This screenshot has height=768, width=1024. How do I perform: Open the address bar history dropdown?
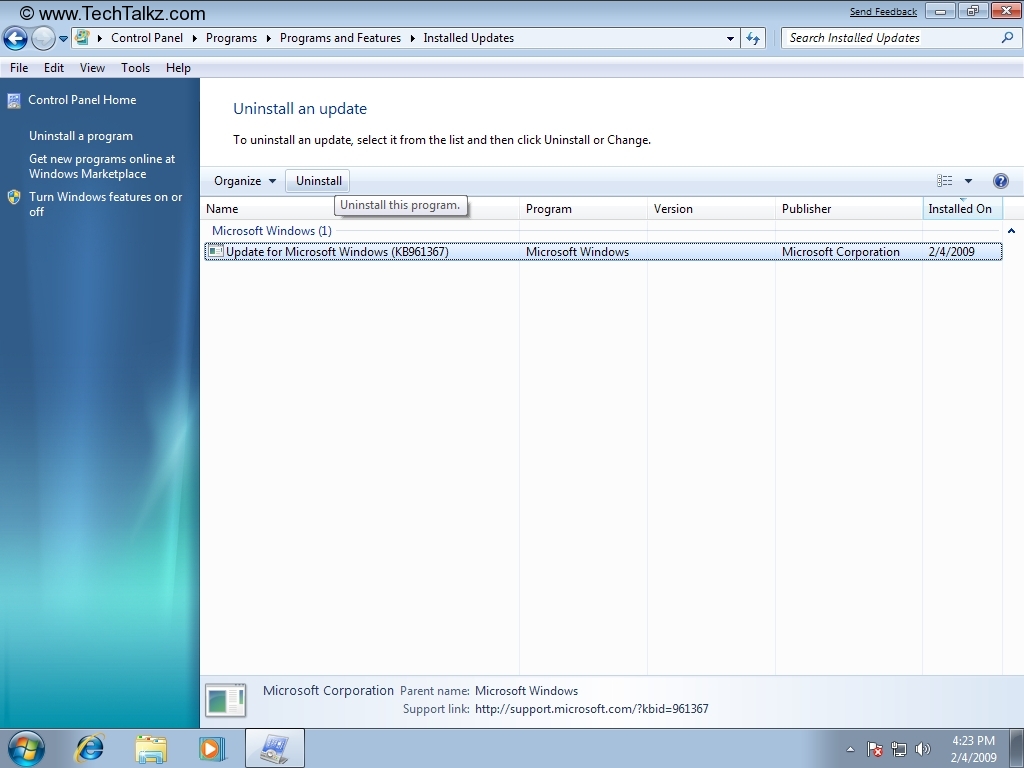pos(731,38)
